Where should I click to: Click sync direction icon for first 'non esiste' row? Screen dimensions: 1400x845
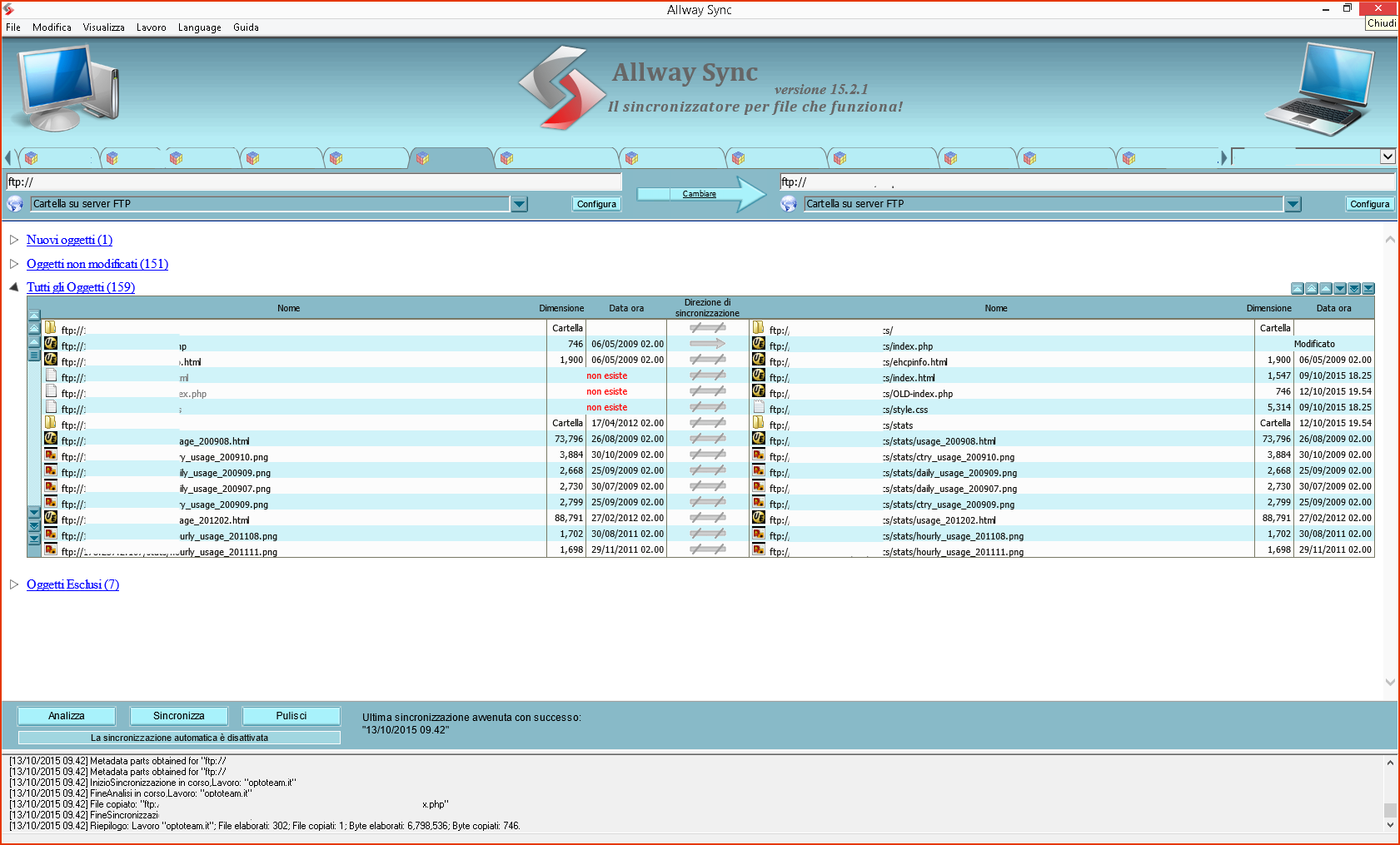(707, 375)
